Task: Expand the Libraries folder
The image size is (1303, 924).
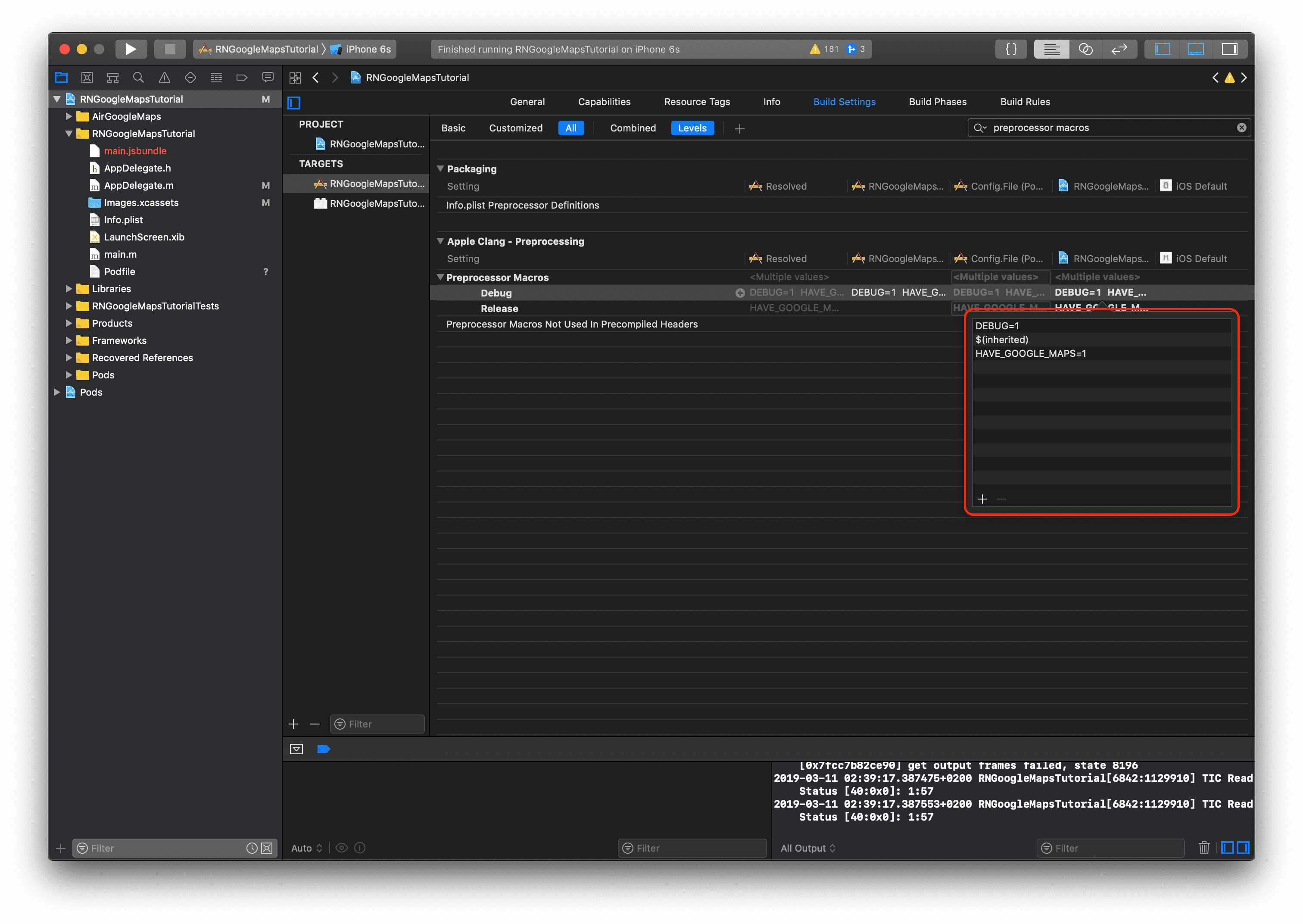Action: coord(69,288)
